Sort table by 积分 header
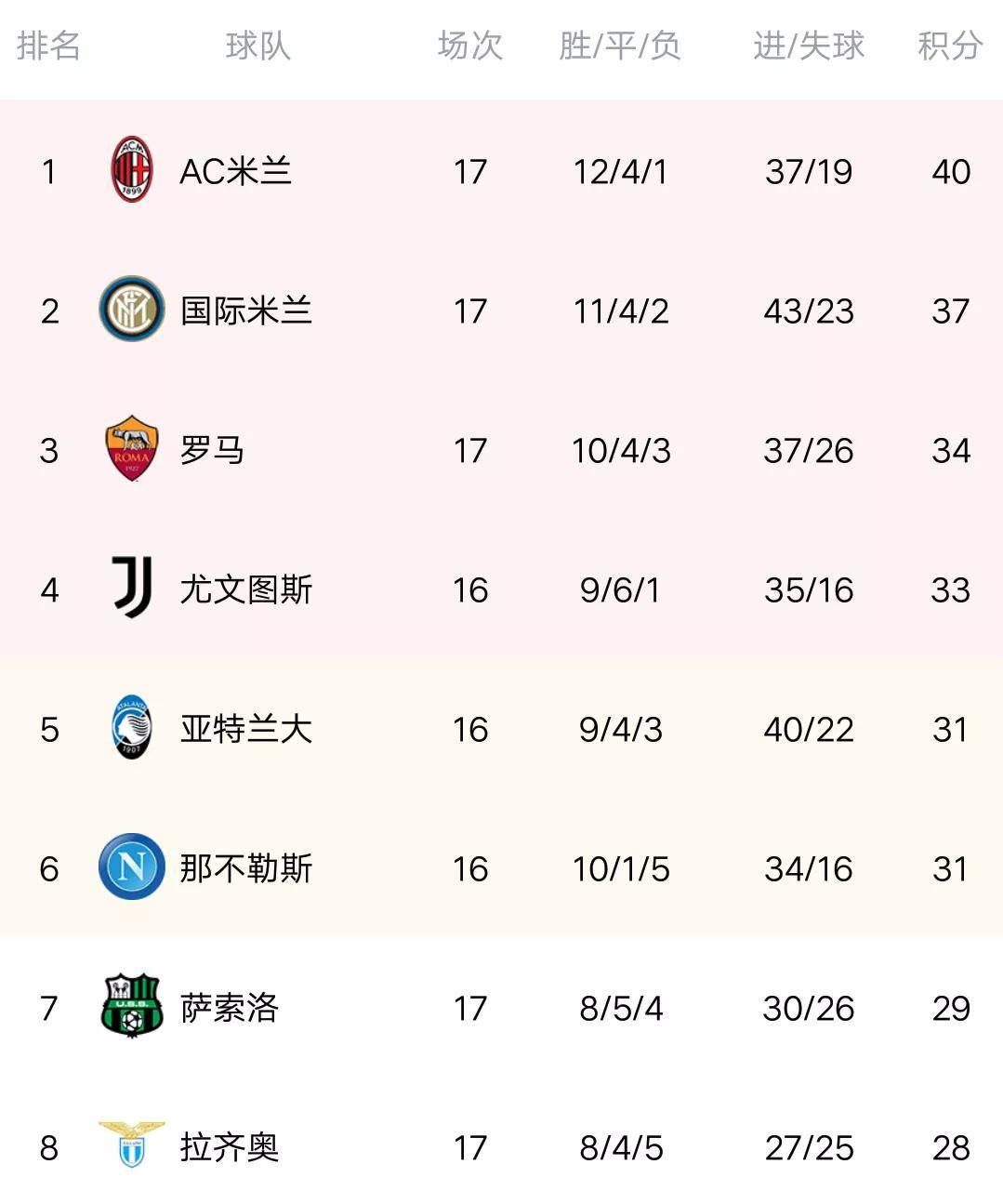This screenshot has height=1204, width=1003. pos(950,46)
